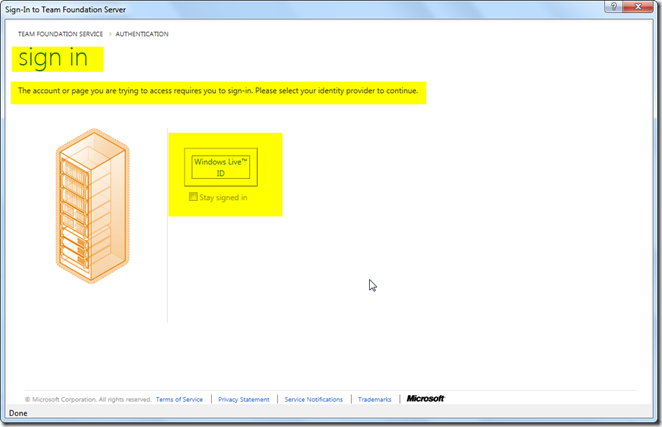Open the Privacy Statement link
The height and width of the screenshot is (427, 662).
[244, 399]
